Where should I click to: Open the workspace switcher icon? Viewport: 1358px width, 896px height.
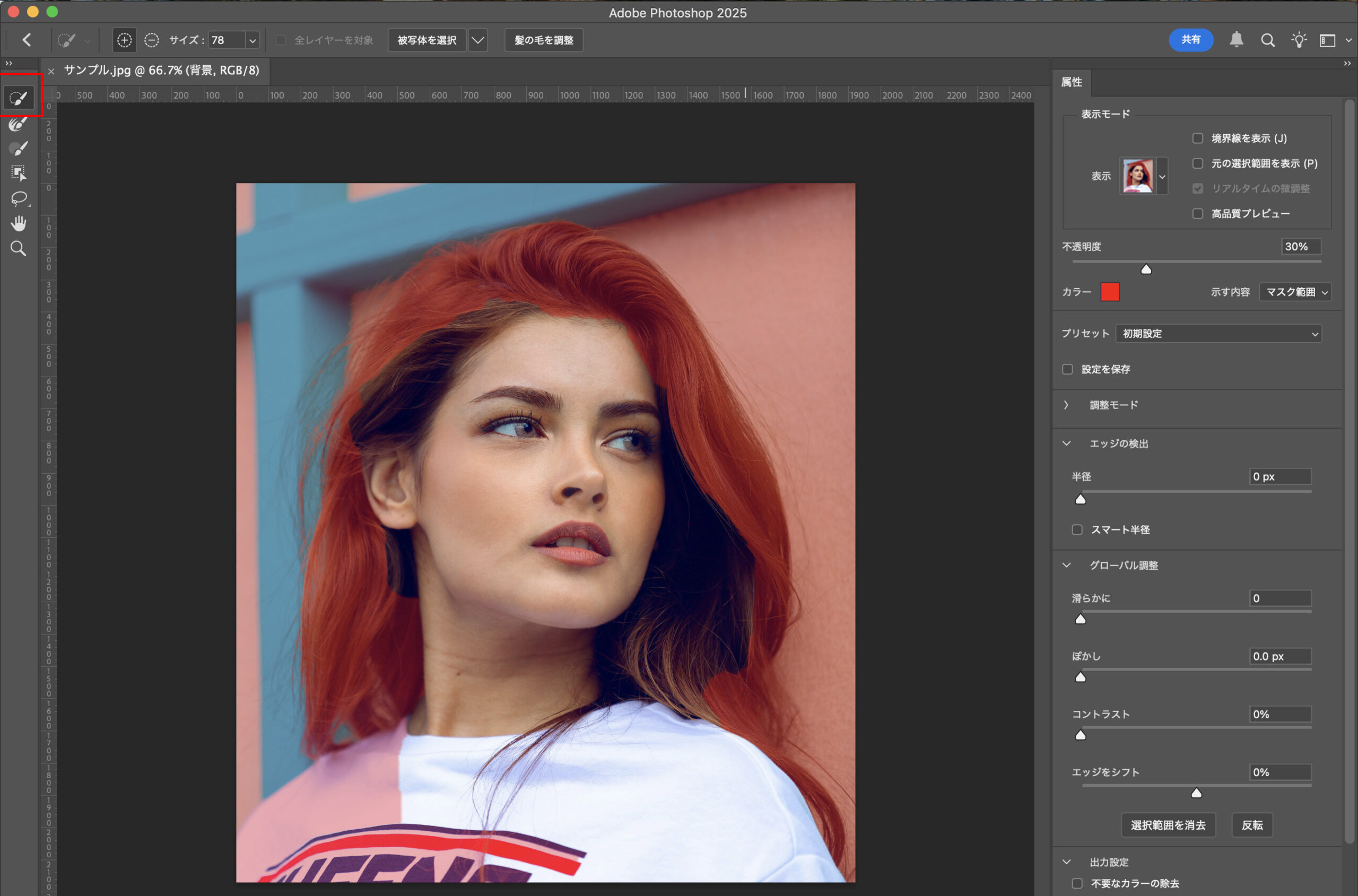pos(1327,40)
